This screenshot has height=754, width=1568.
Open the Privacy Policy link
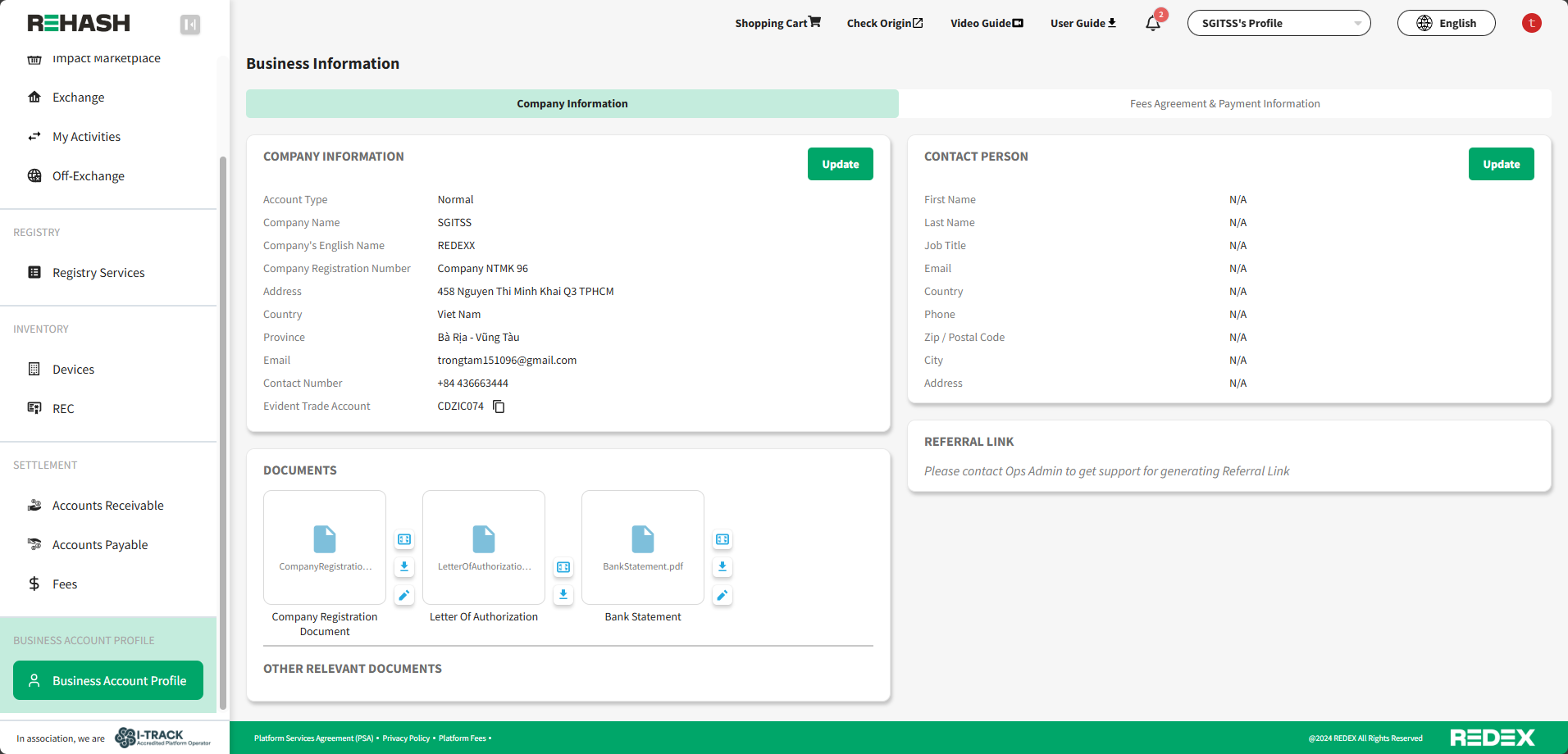coord(406,738)
